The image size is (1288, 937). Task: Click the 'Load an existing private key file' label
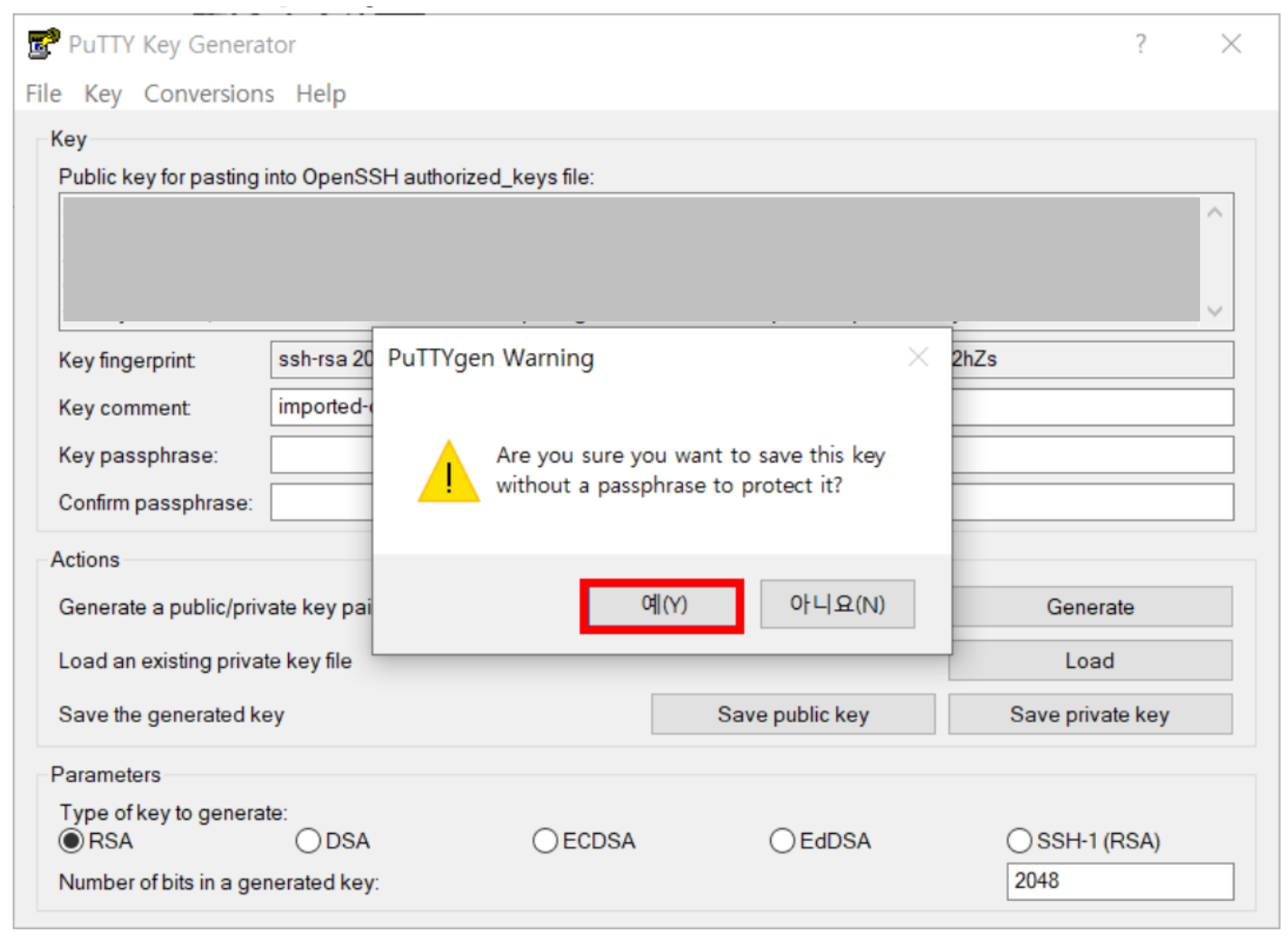206,661
